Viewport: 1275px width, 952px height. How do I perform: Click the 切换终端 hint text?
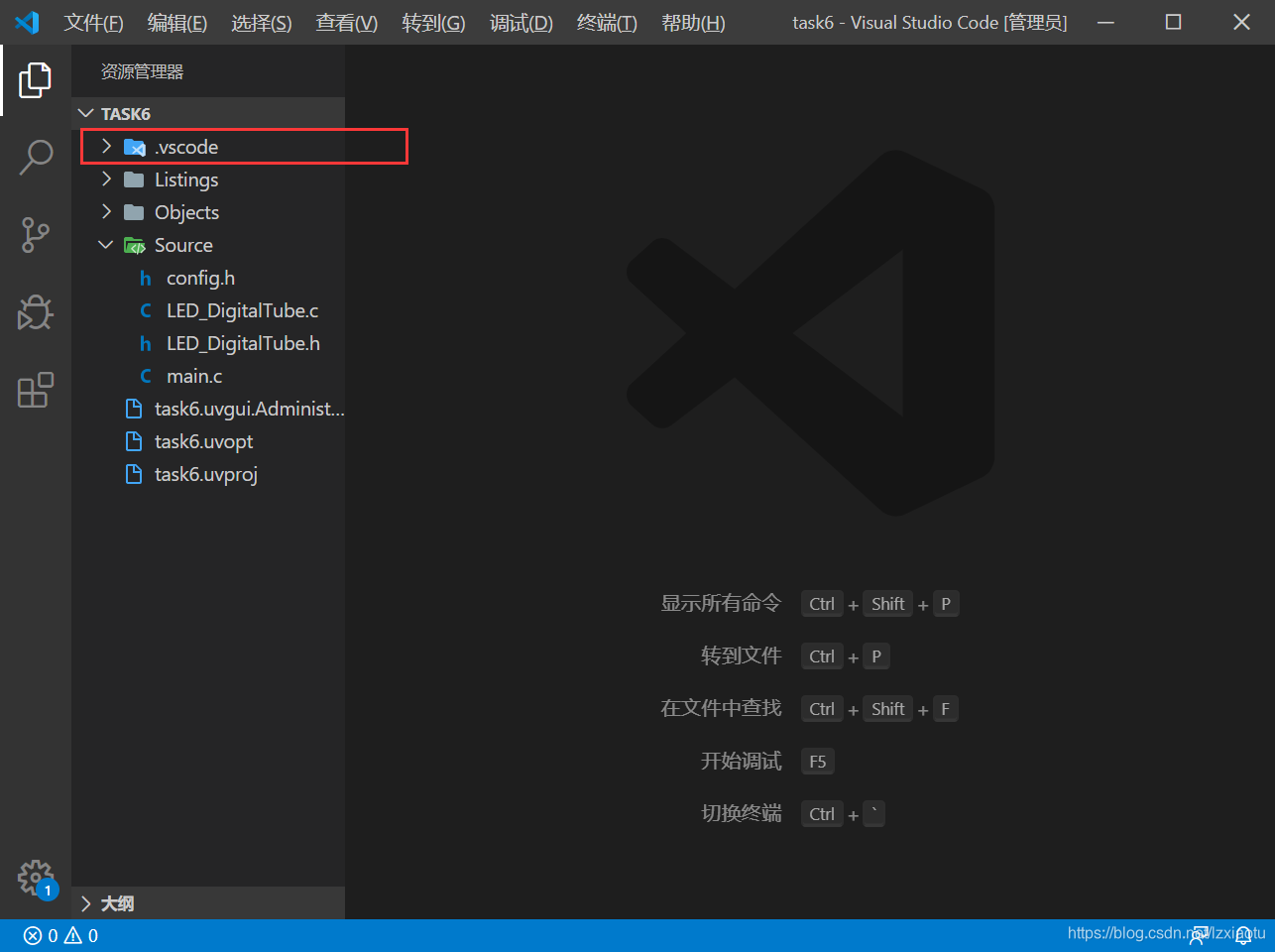click(741, 813)
